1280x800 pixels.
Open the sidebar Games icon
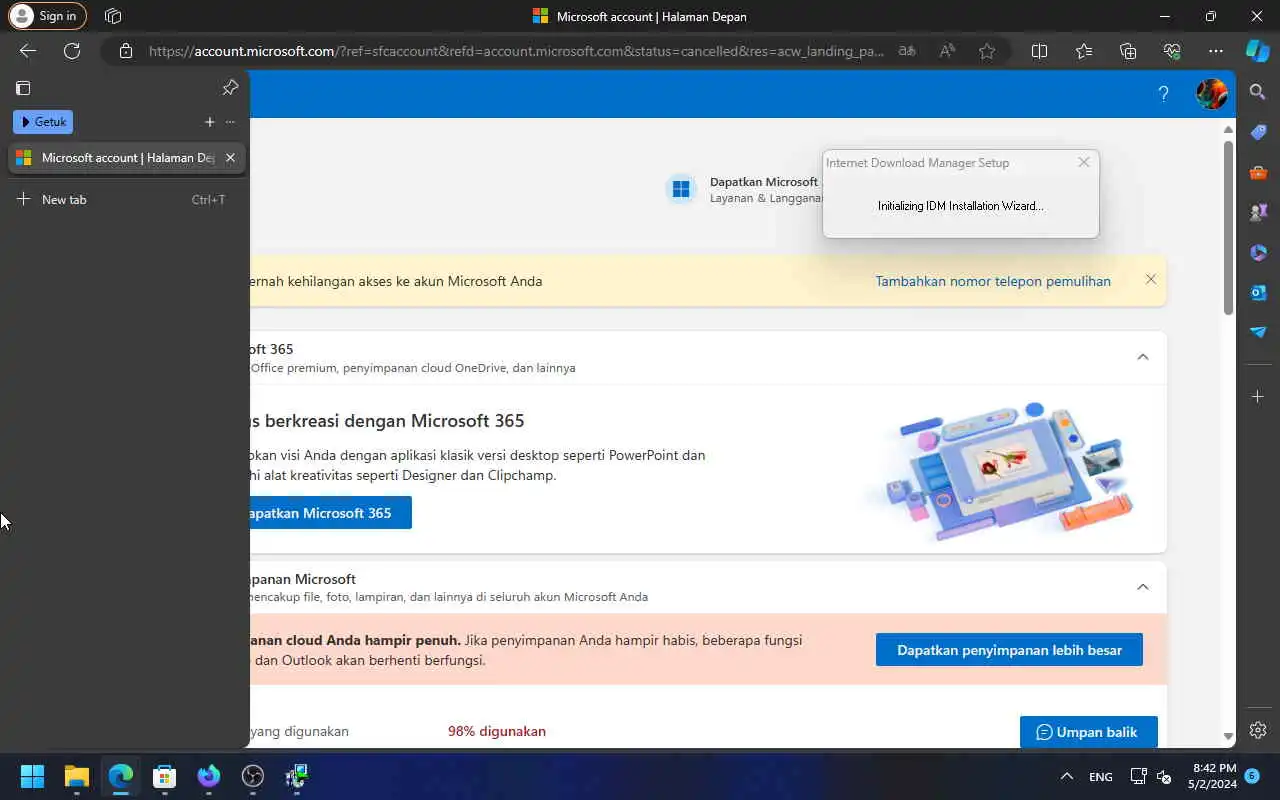pos(1258,212)
